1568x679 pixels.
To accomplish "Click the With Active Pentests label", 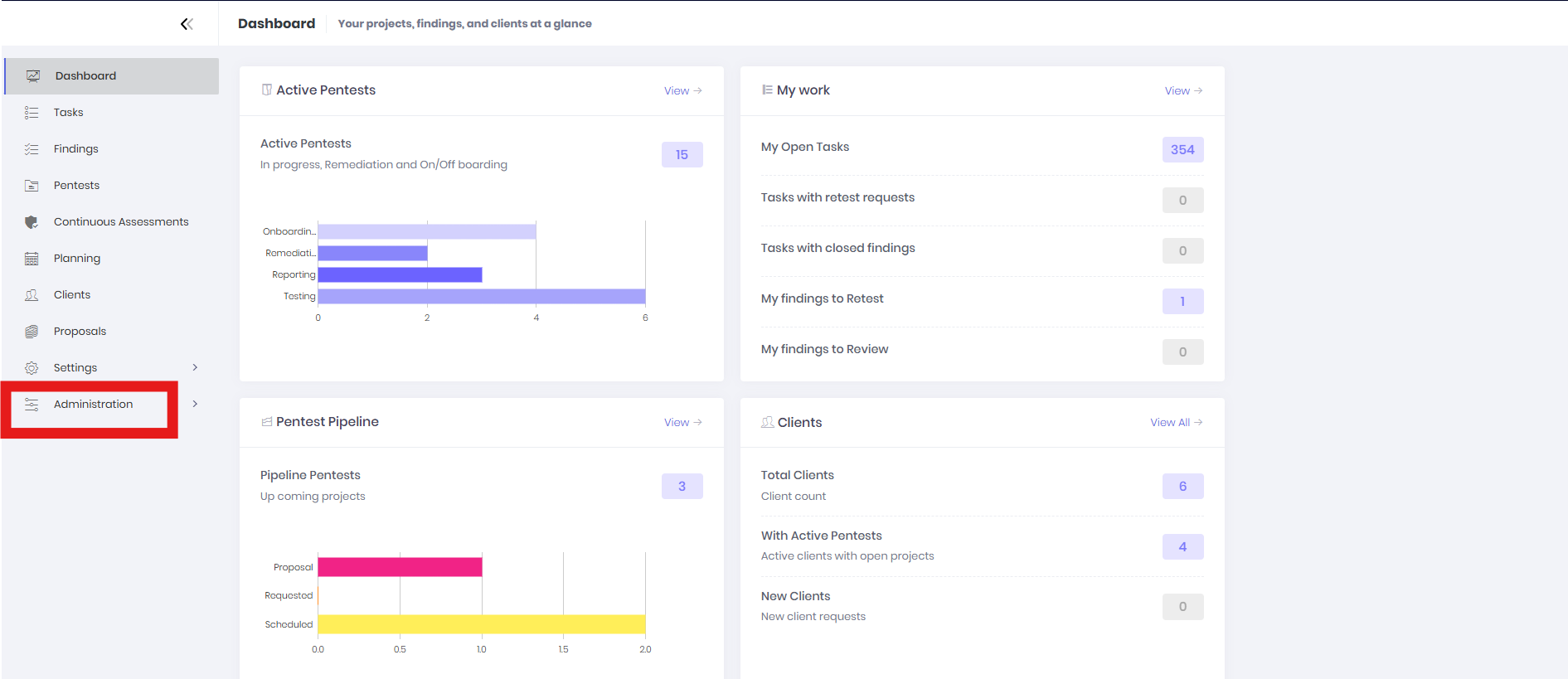I will pyautogui.click(x=822, y=536).
